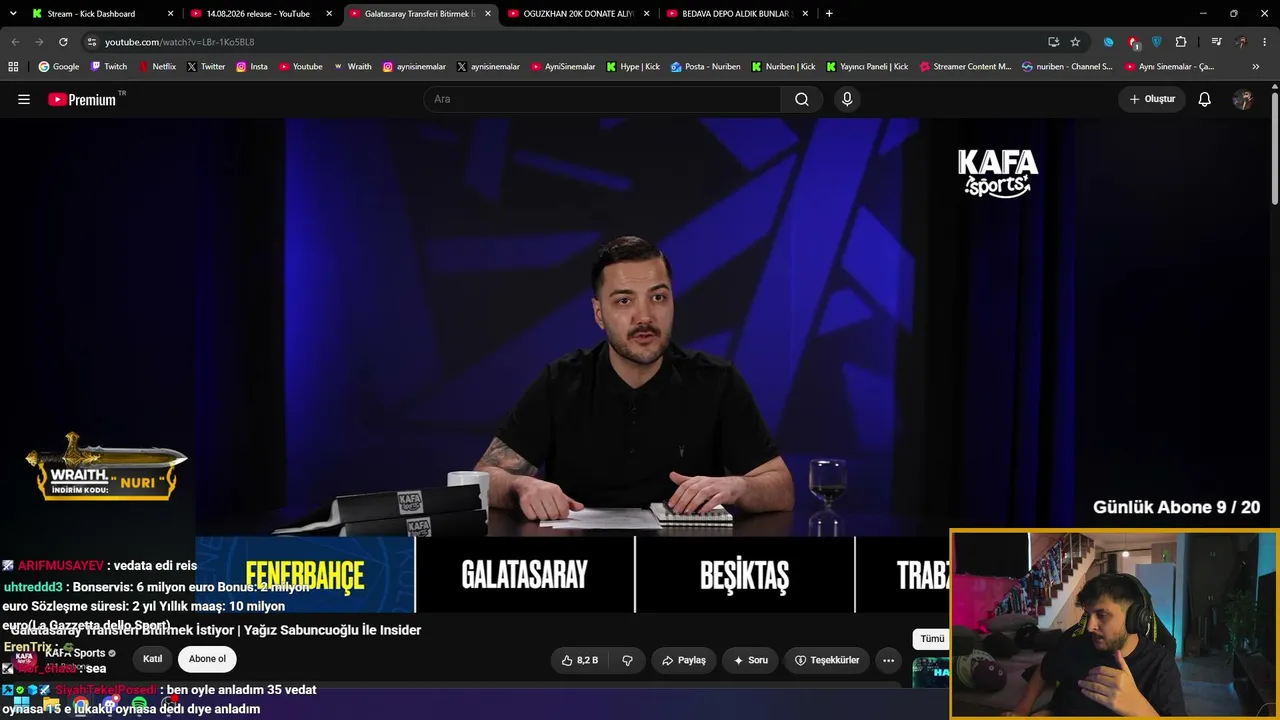Open the Chrome three-dot menu
This screenshot has height=720, width=1280.
(1265, 42)
